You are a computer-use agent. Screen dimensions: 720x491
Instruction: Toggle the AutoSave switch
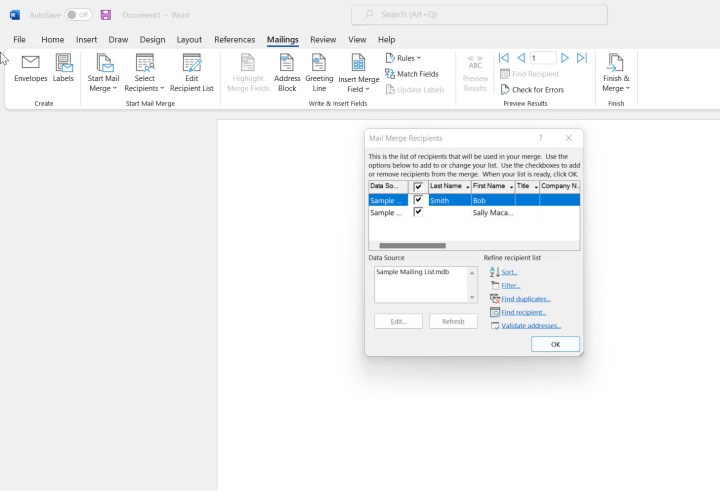(78, 15)
